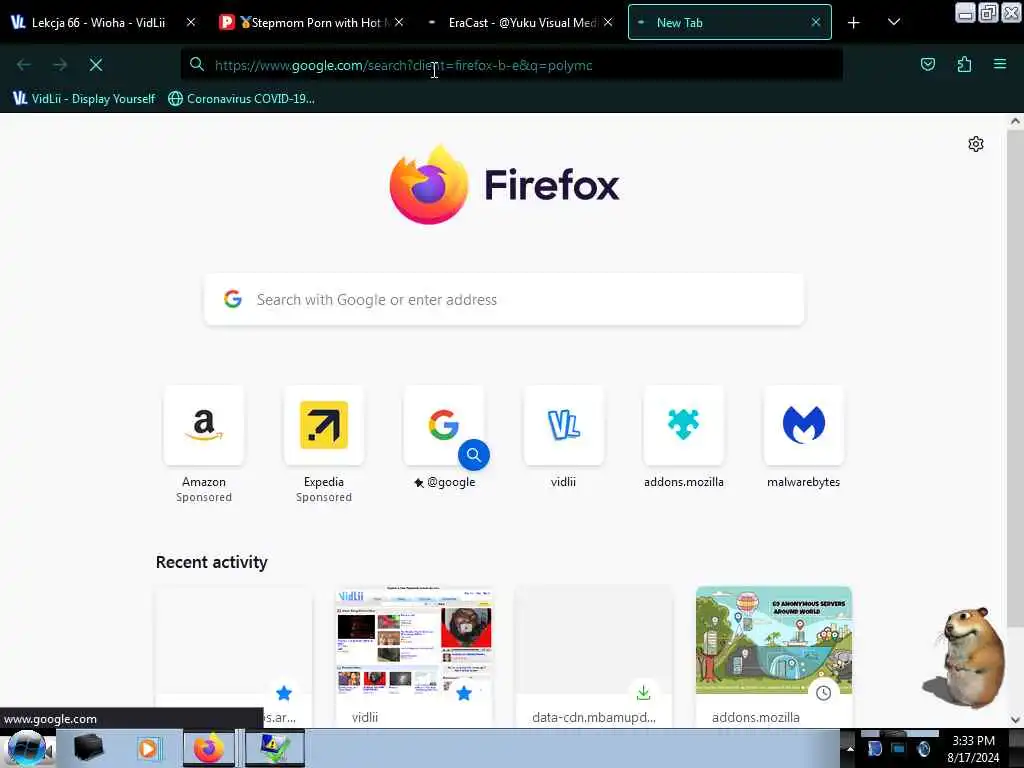Open the Windows Start orb

point(27,748)
